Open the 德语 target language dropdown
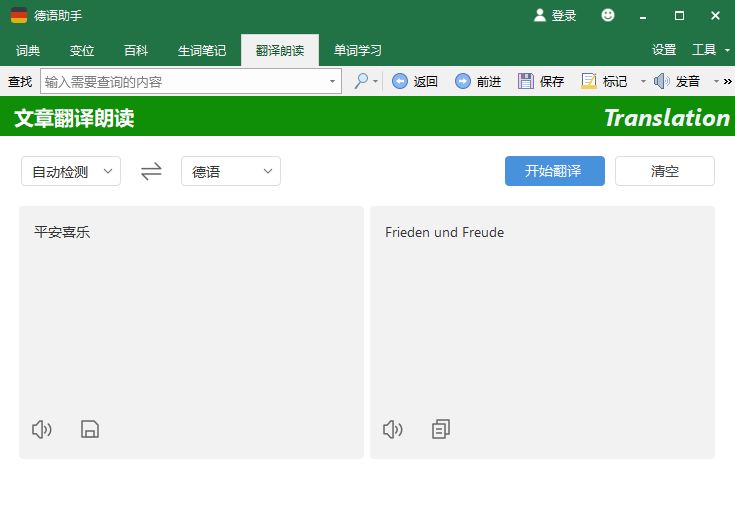The height and width of the screenshot is (526, 735). 231,171
